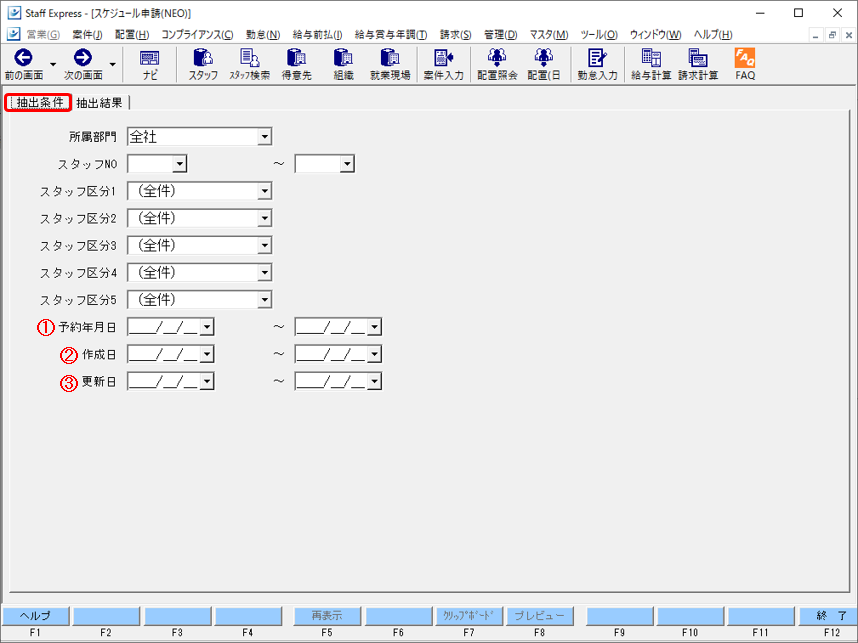The height and width of the screenshot is (643, 858).
Task: Restore the inner child window
Action: [832, 35]
